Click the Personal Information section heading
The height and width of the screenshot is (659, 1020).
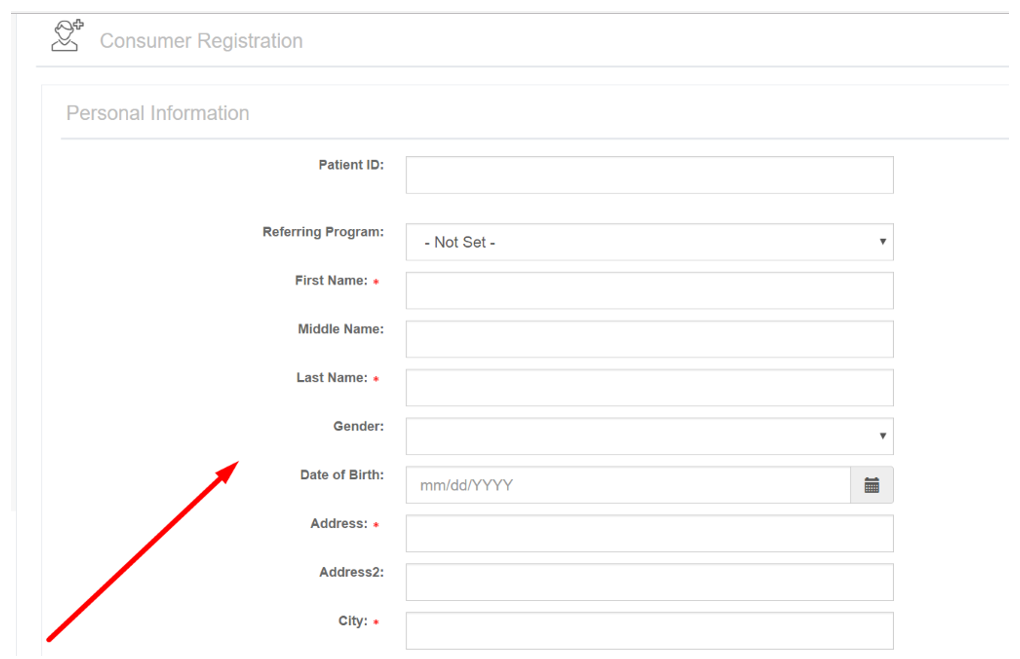(x=157, y=113)
